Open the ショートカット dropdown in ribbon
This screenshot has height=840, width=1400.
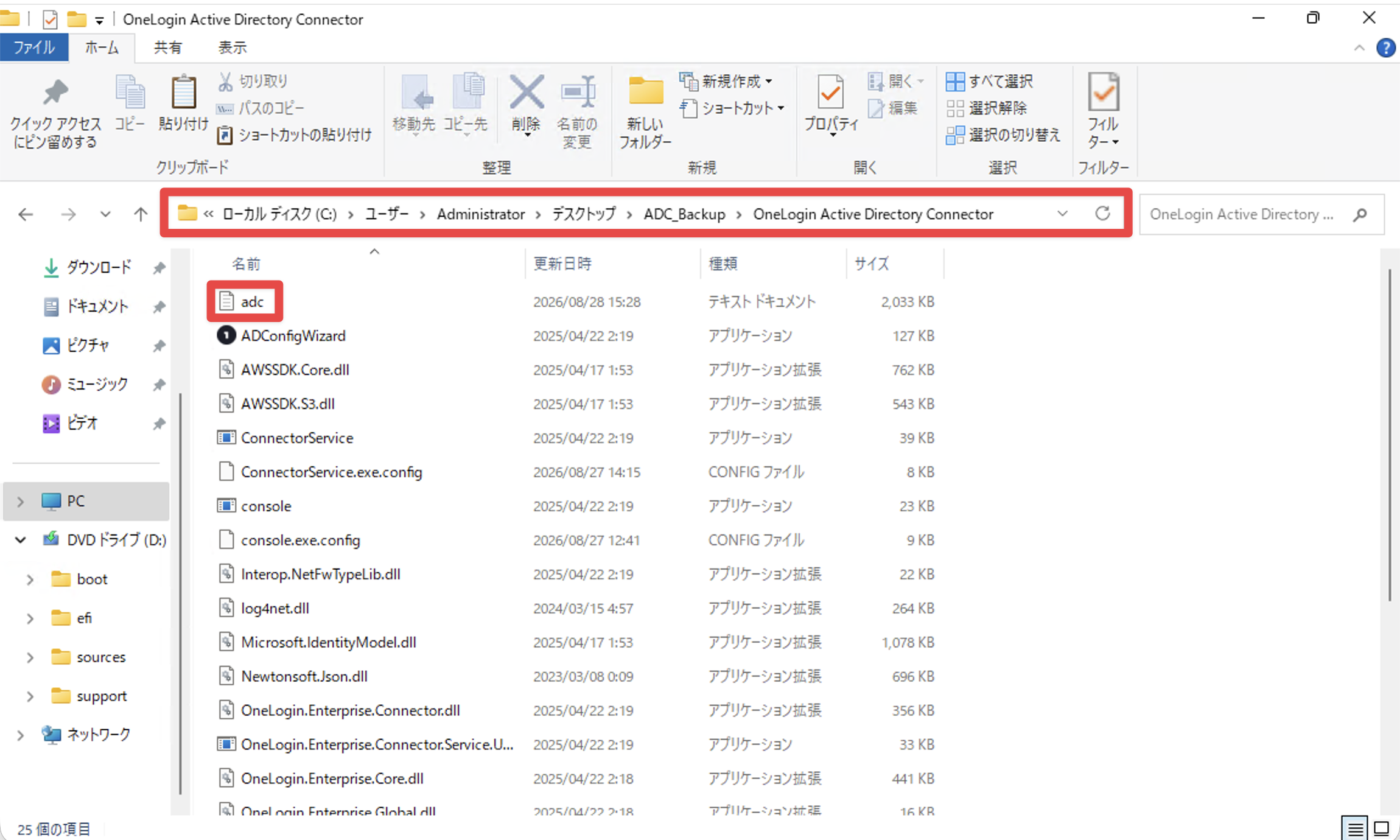pyautogui.click(x=732, y=108)
